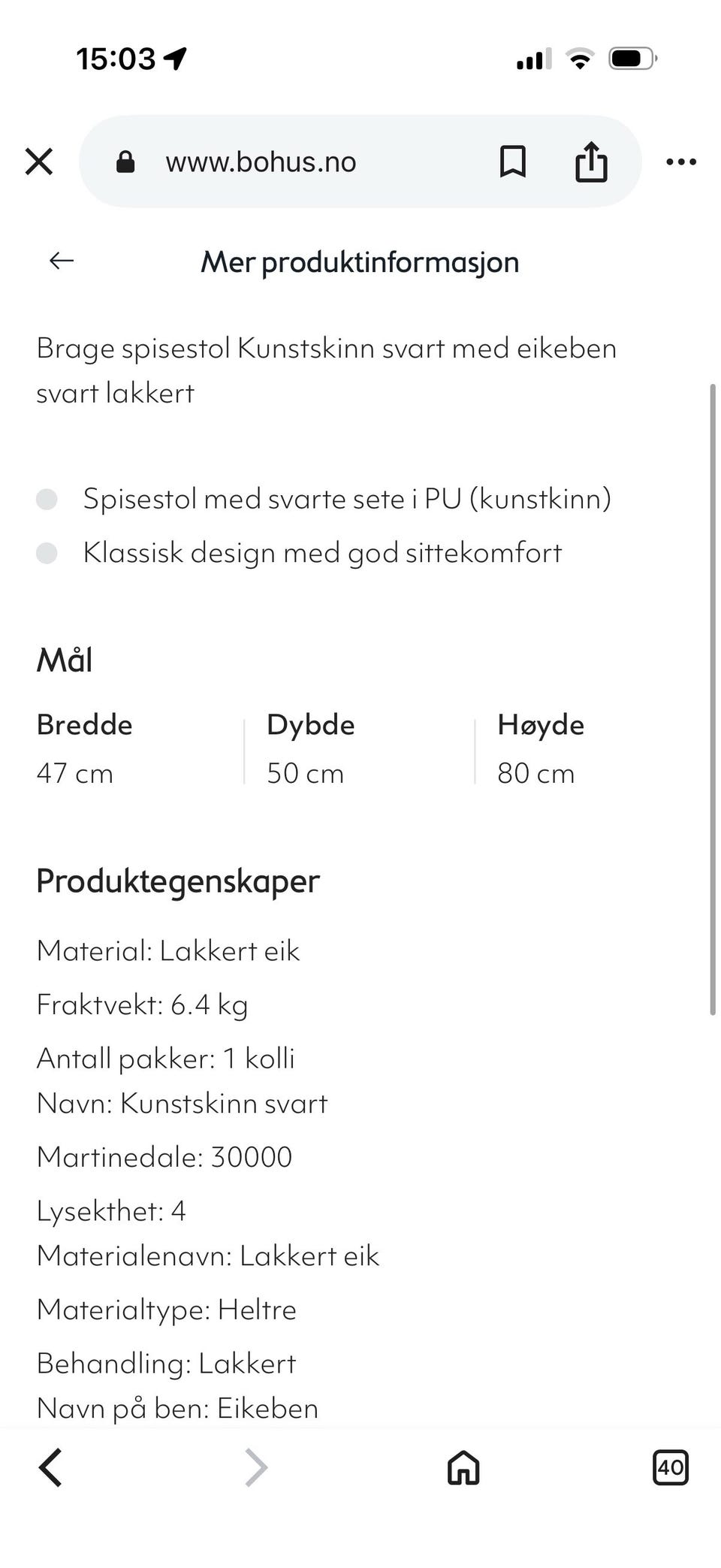Tap the www.bohus.no address field
The width and height of the screenshot is (721, 1568).
[x=261, y=162]
